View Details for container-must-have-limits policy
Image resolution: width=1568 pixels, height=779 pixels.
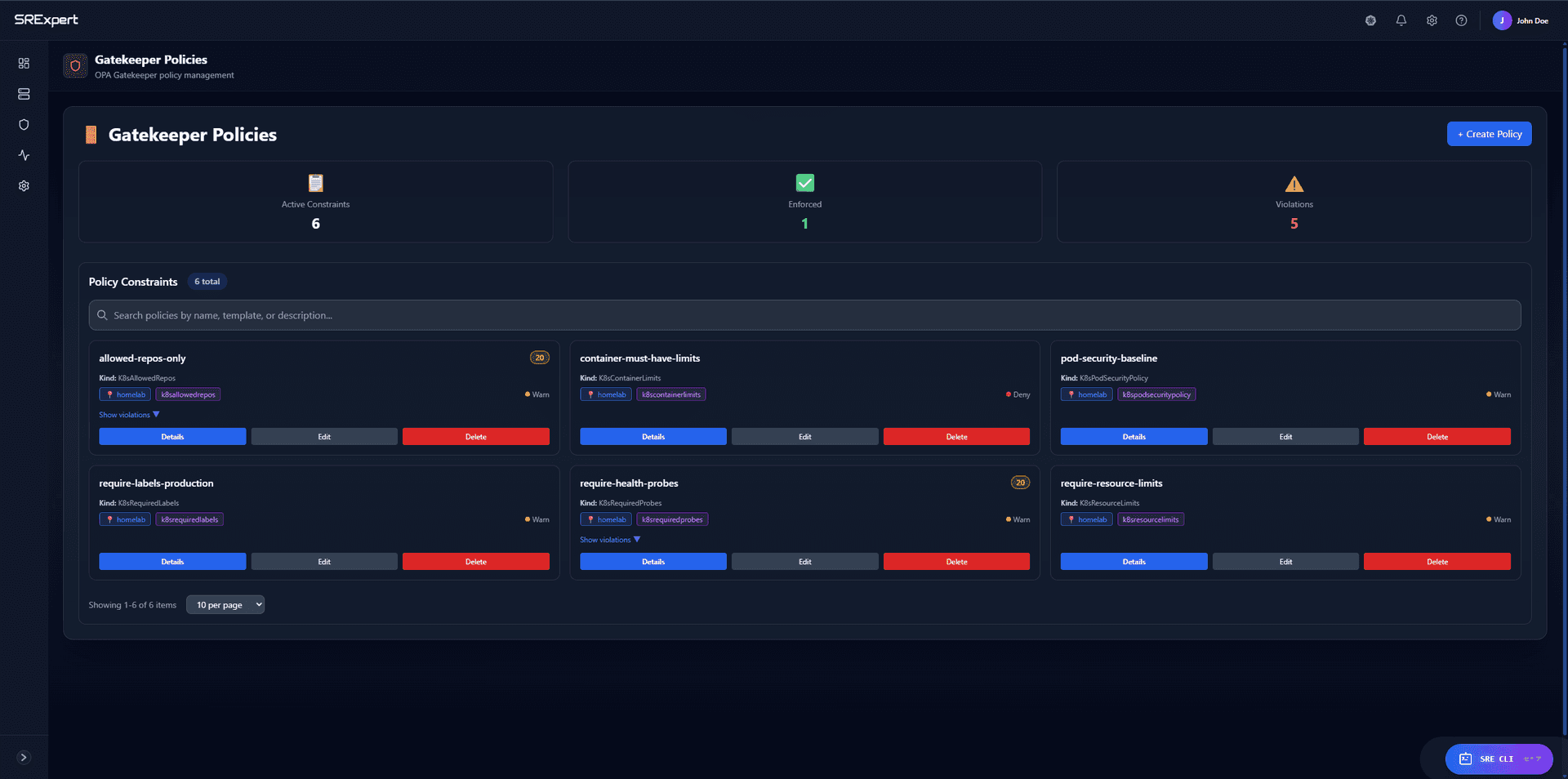click(652, 436)
